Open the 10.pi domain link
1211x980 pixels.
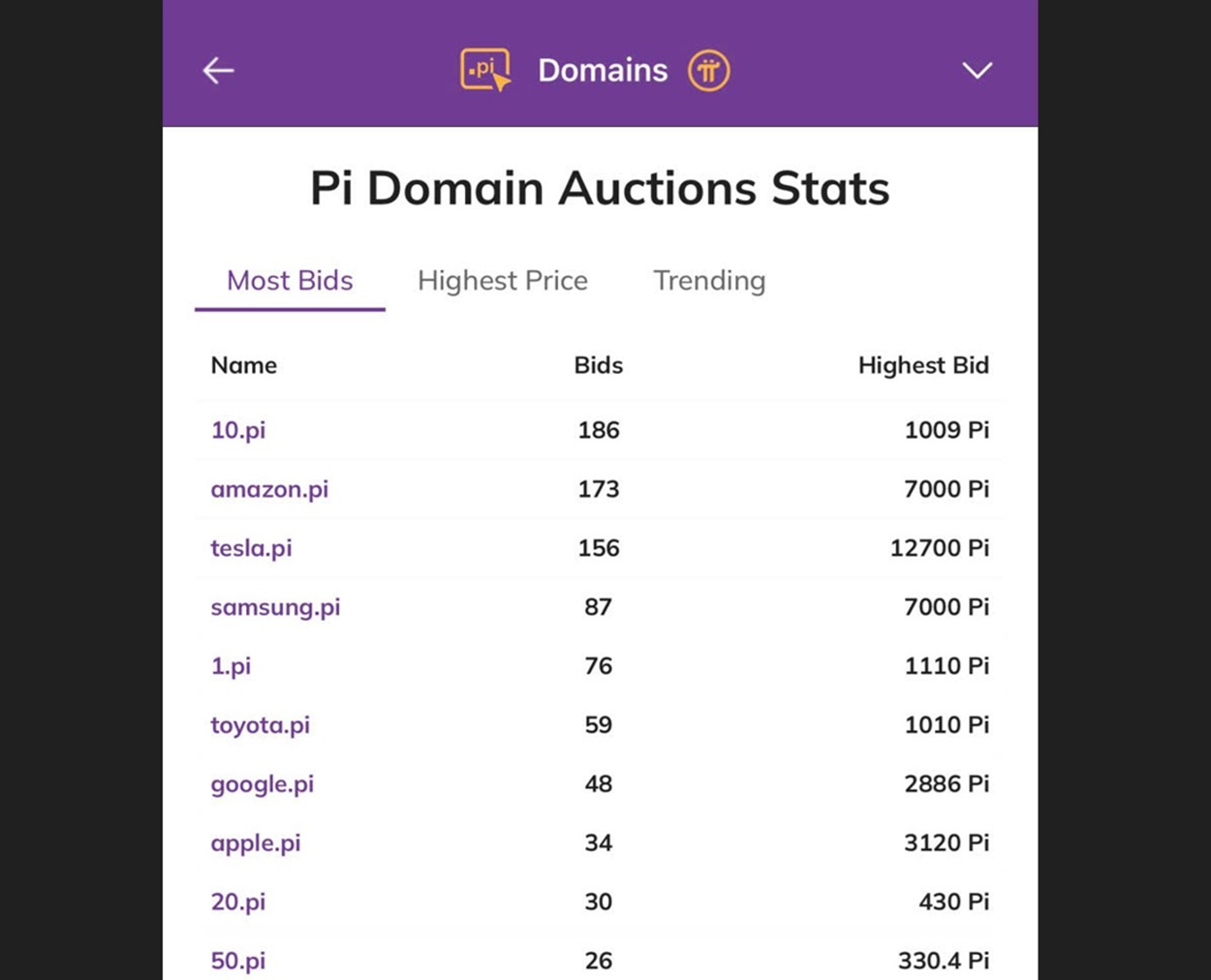coord(238,430)
